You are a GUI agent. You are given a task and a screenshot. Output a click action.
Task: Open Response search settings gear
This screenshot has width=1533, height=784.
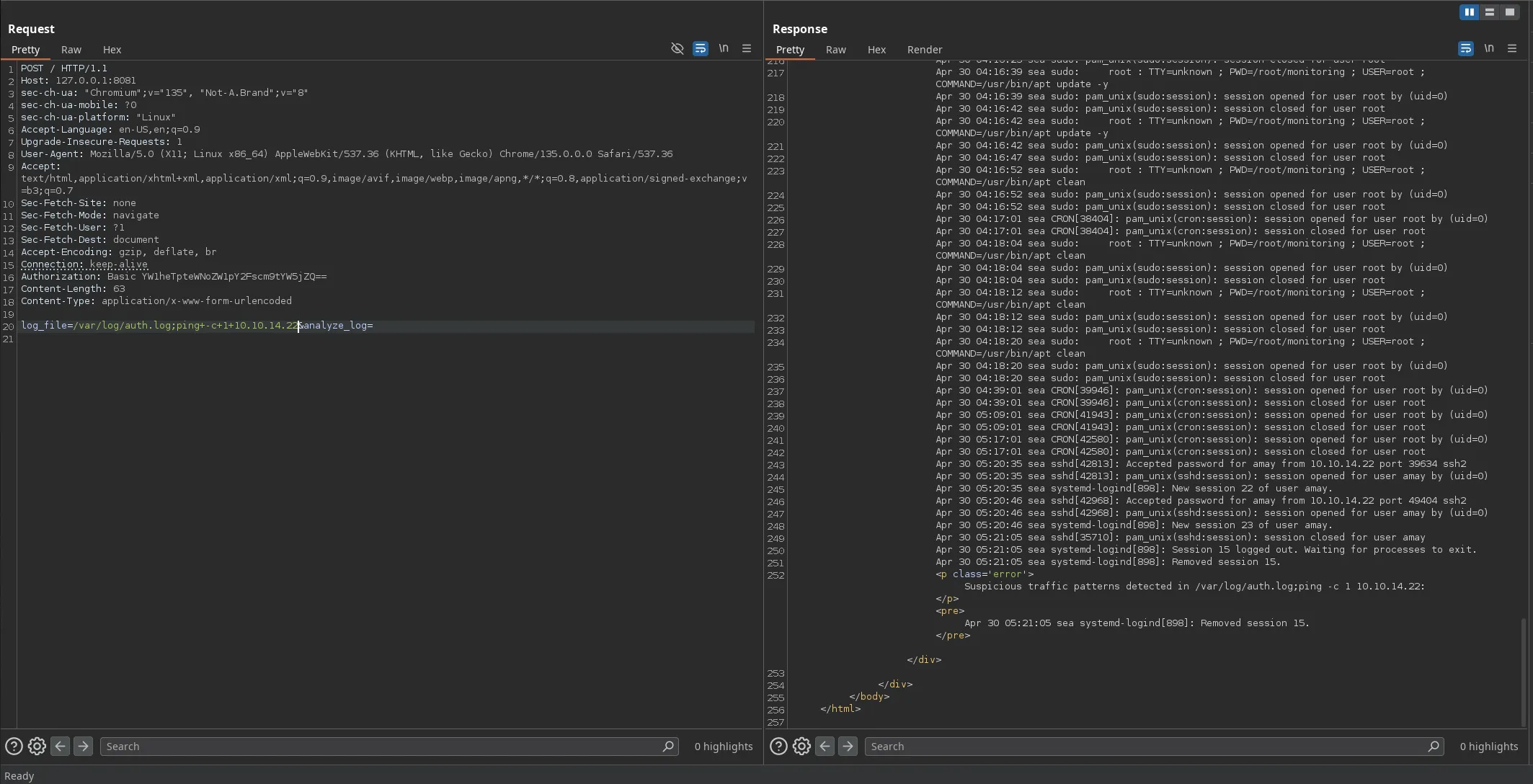click(801, 747)
